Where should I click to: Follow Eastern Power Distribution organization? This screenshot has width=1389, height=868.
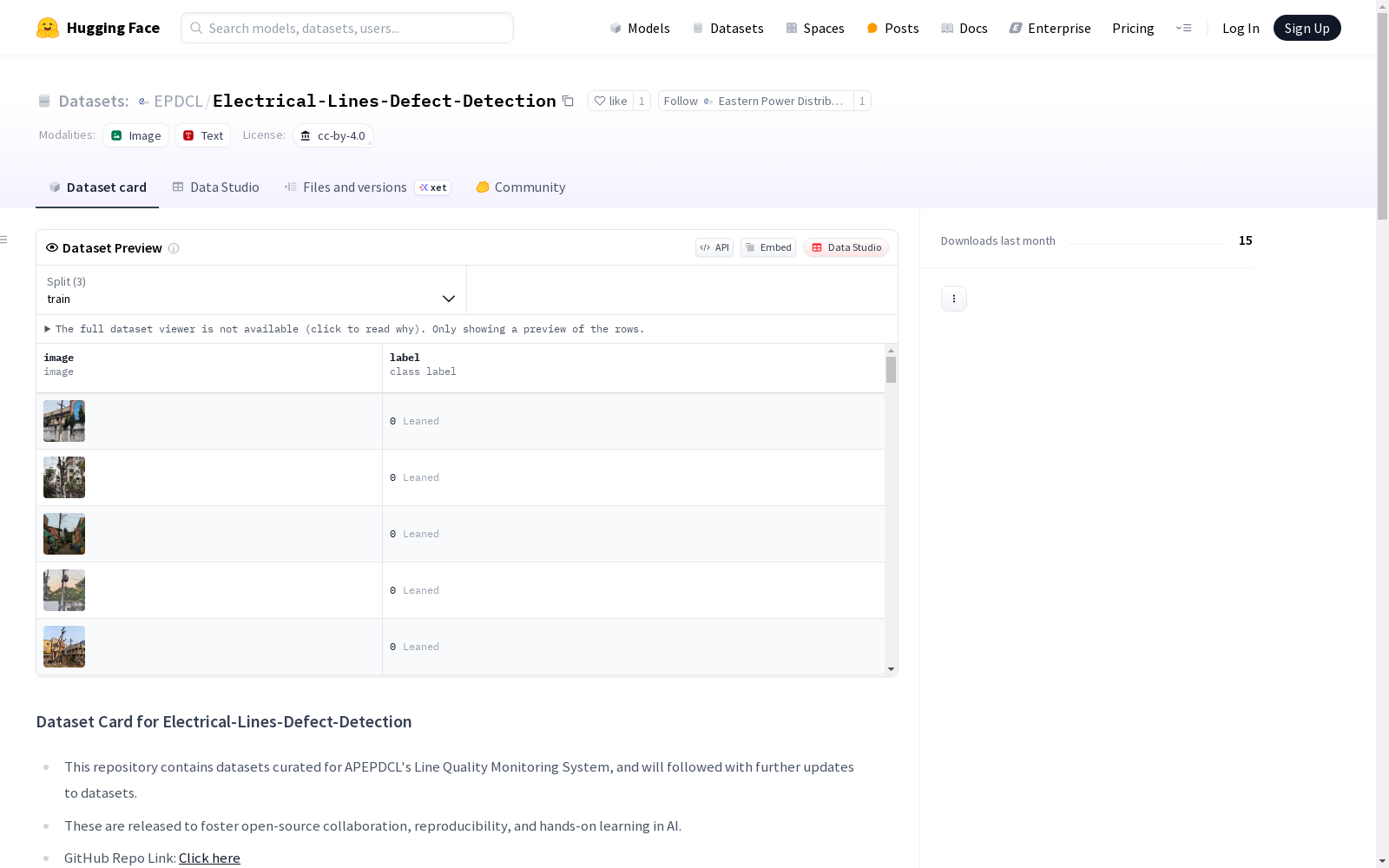click(754, 101)
